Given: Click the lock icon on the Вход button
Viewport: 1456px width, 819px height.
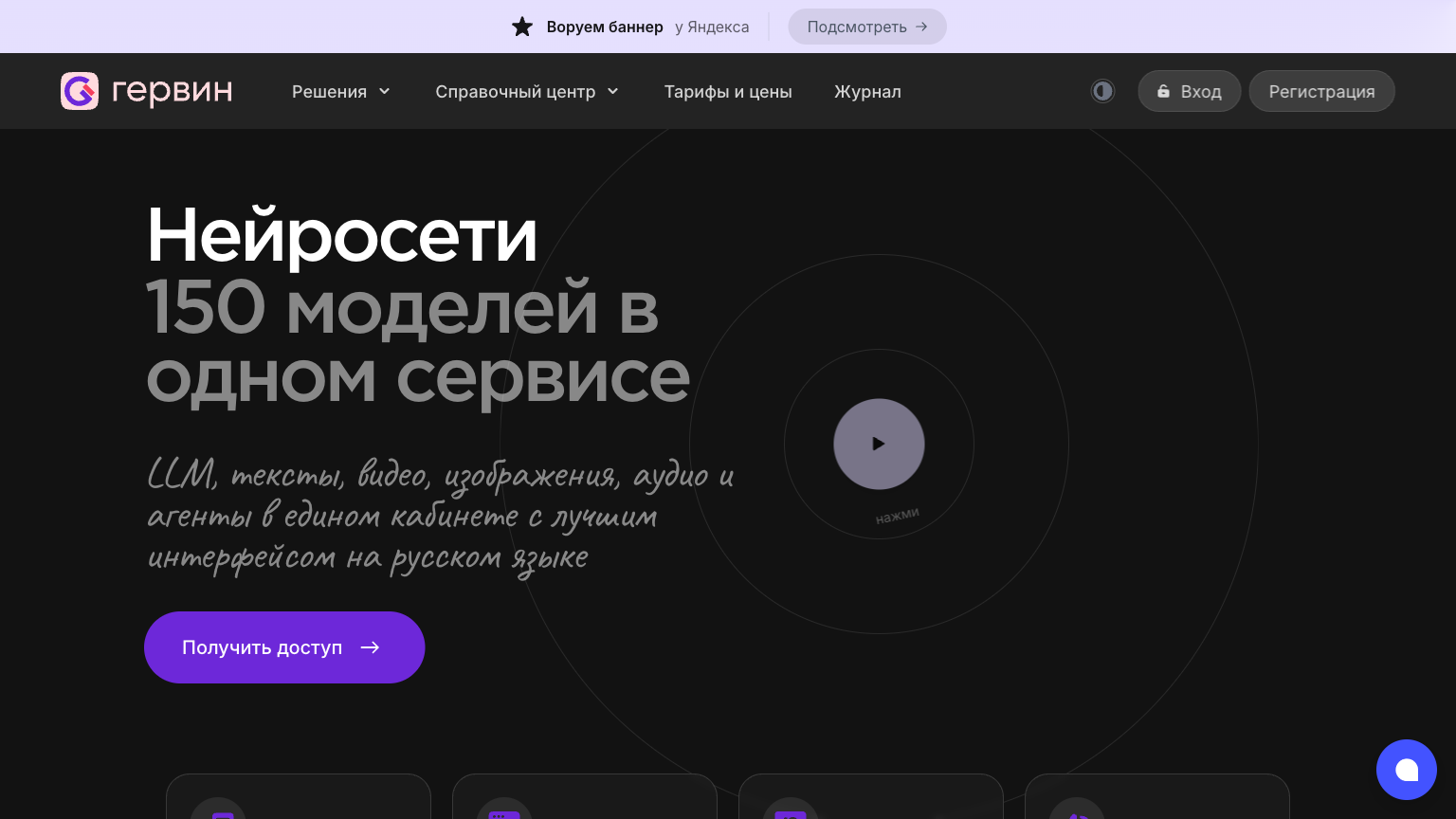Looking at the screenshot, I should pyautogui.click(x=1164, y=92).
